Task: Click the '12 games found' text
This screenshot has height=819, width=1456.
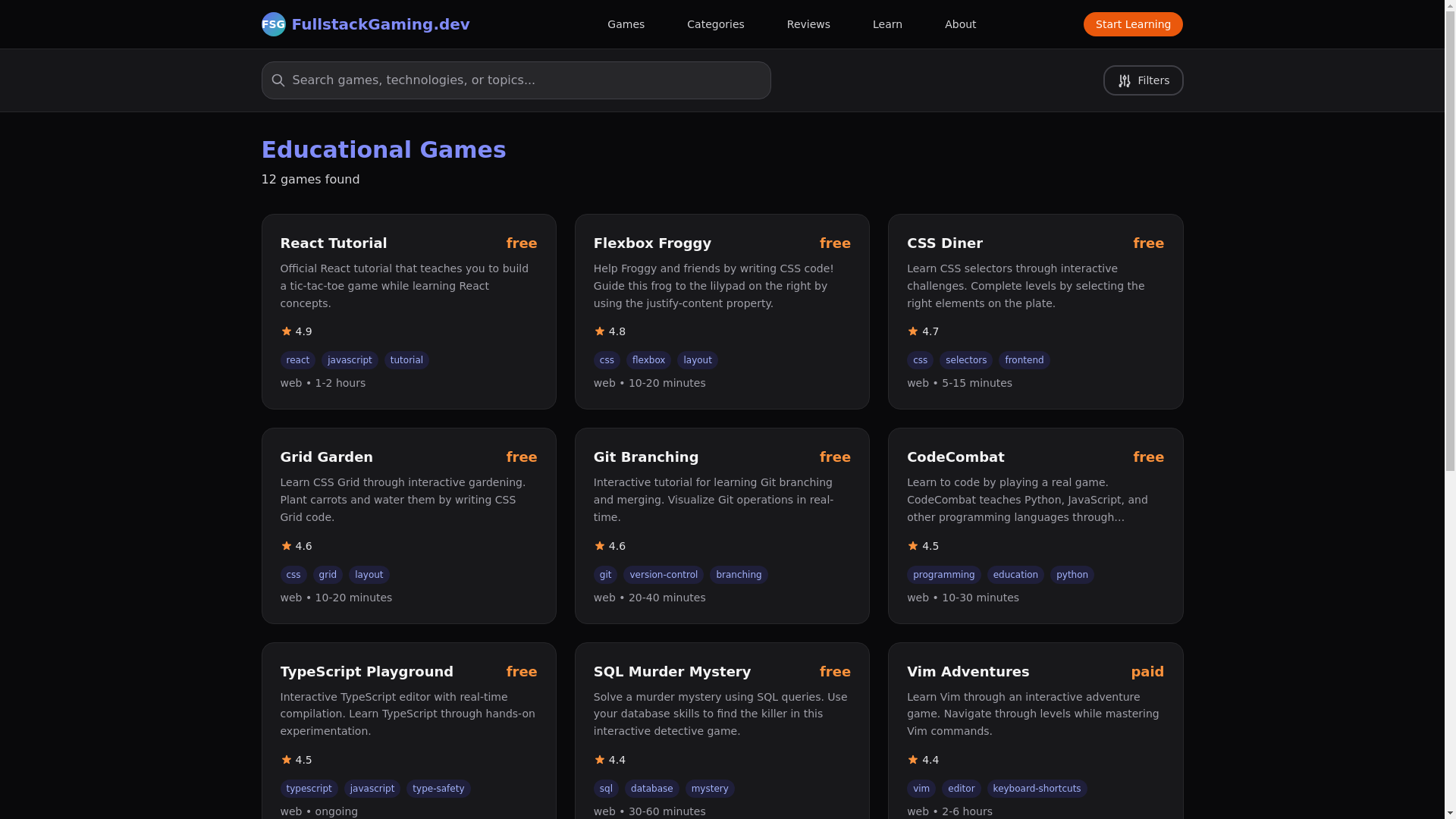Action: click(311, 180)
